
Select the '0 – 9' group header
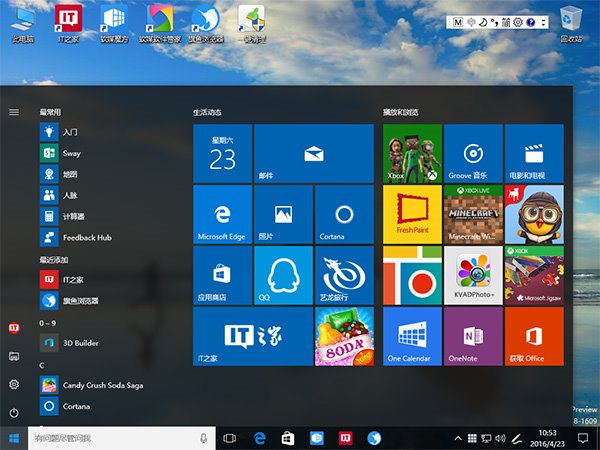tap(47, 323)
